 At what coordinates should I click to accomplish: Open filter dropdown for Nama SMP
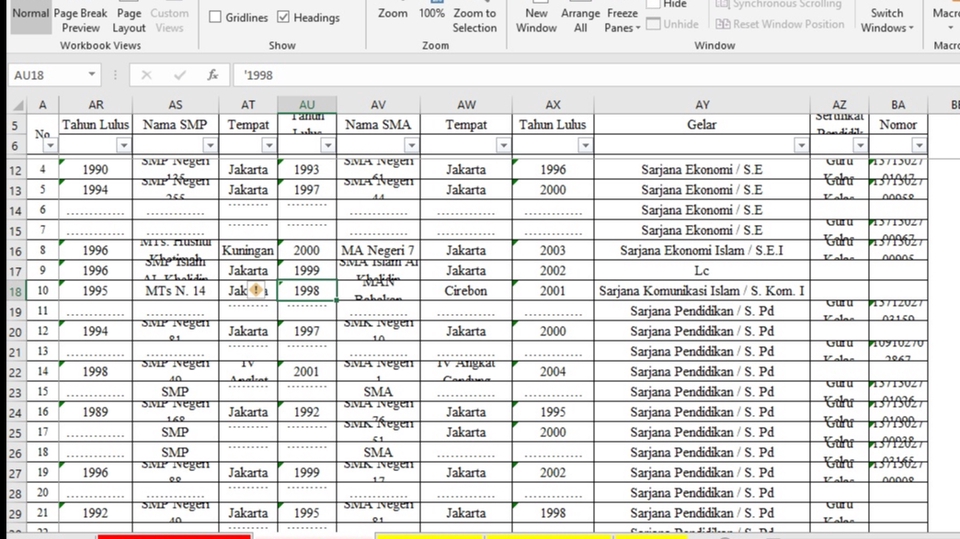(210, 145)
